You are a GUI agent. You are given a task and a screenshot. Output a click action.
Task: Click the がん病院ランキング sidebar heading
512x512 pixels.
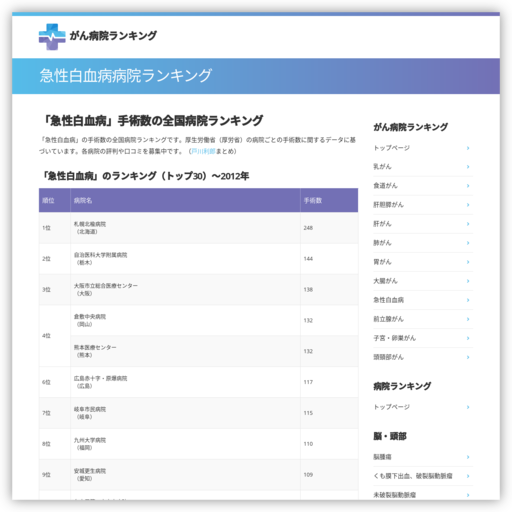coord(411,127)
